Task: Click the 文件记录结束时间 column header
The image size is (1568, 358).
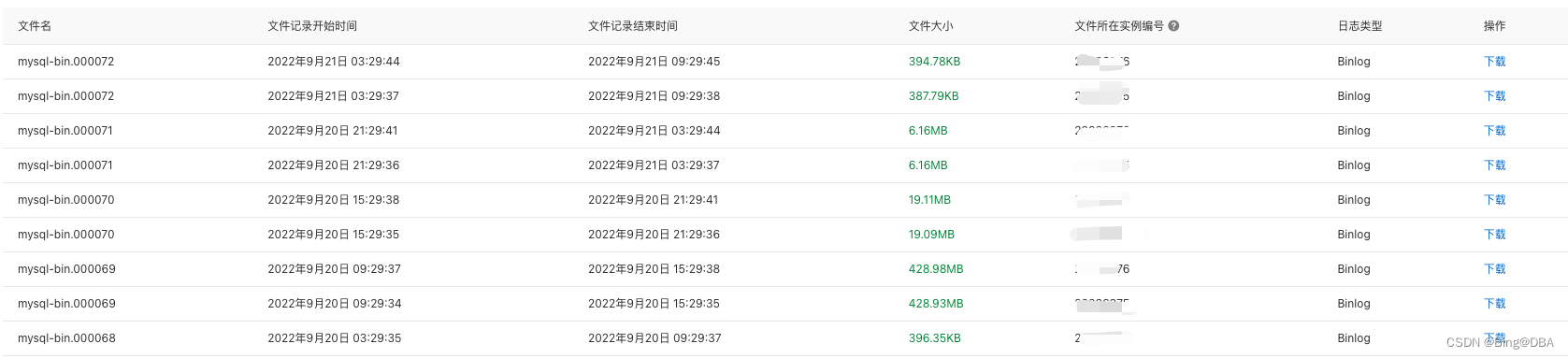Action: 633,26
